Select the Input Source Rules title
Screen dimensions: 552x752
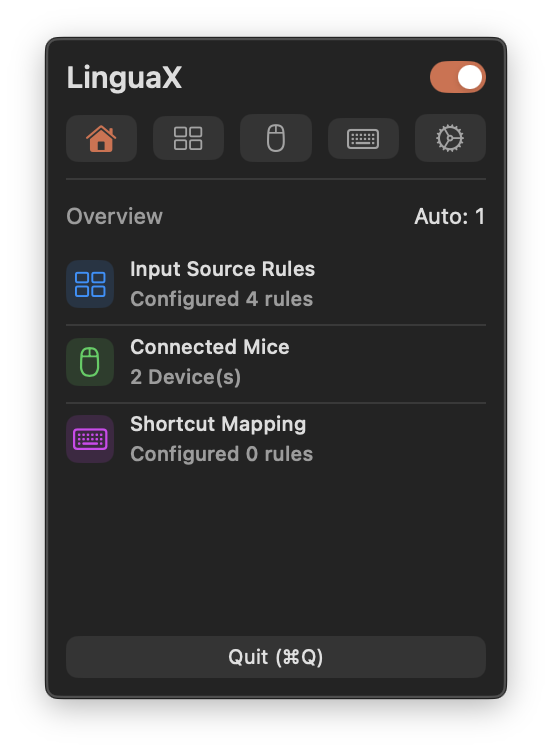click(223, 269)
